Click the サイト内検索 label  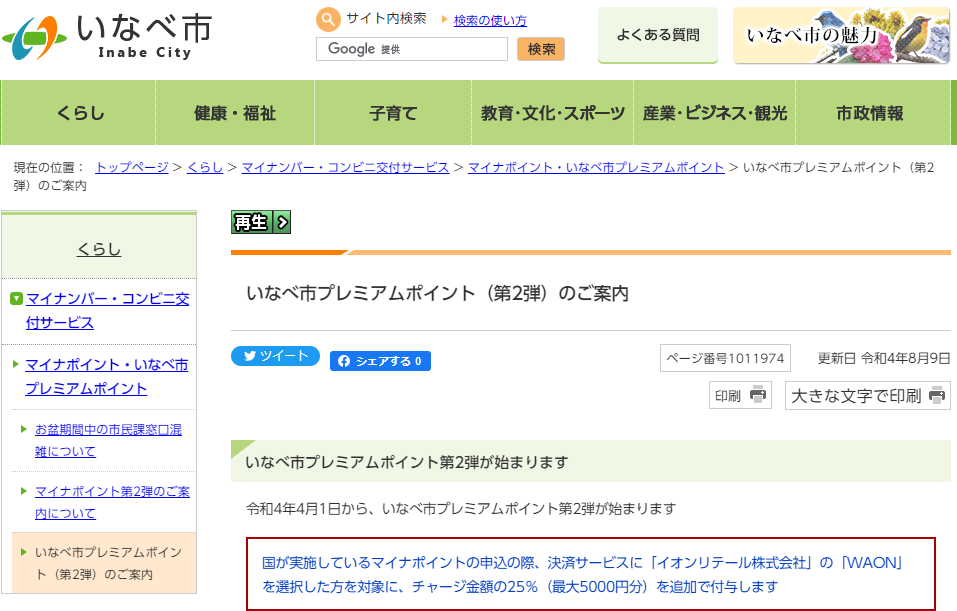(386, 19)
